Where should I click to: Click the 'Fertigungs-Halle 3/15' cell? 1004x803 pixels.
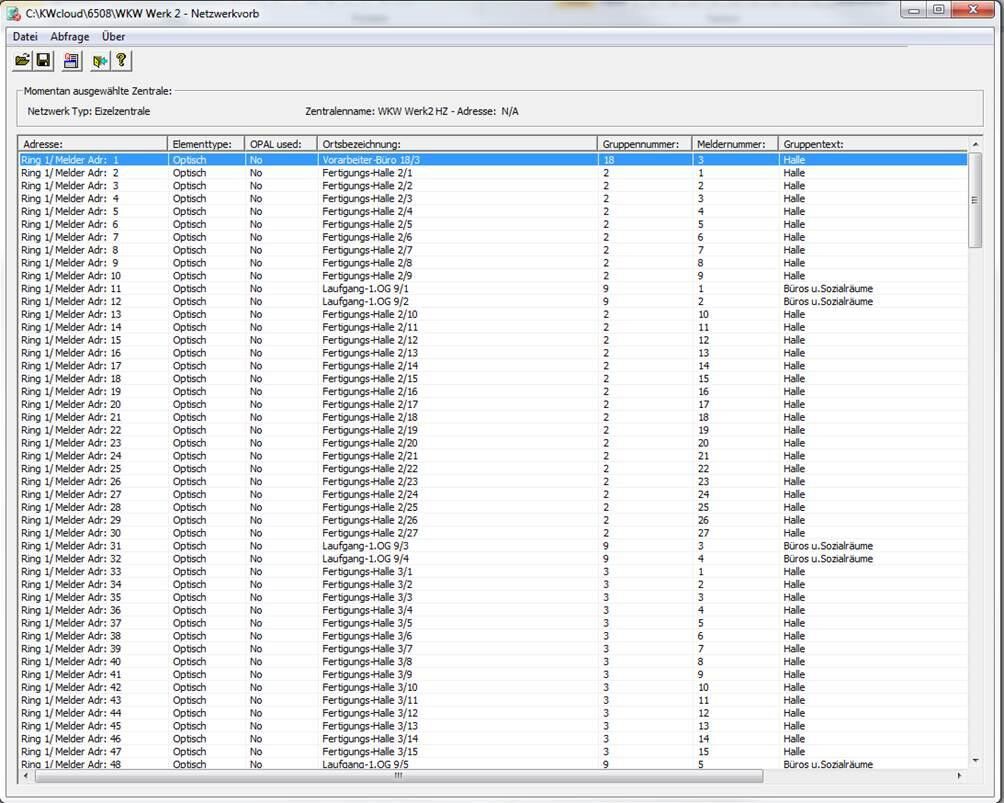370,752
